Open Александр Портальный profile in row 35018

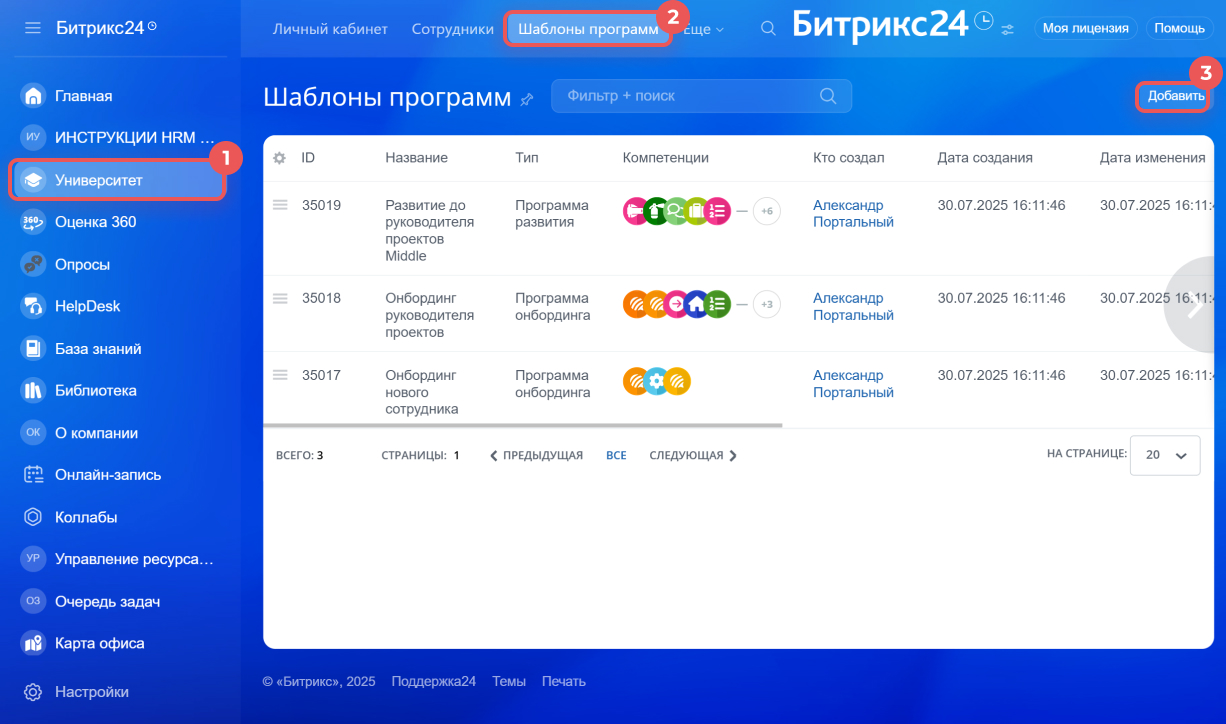(x=853, y=307)
